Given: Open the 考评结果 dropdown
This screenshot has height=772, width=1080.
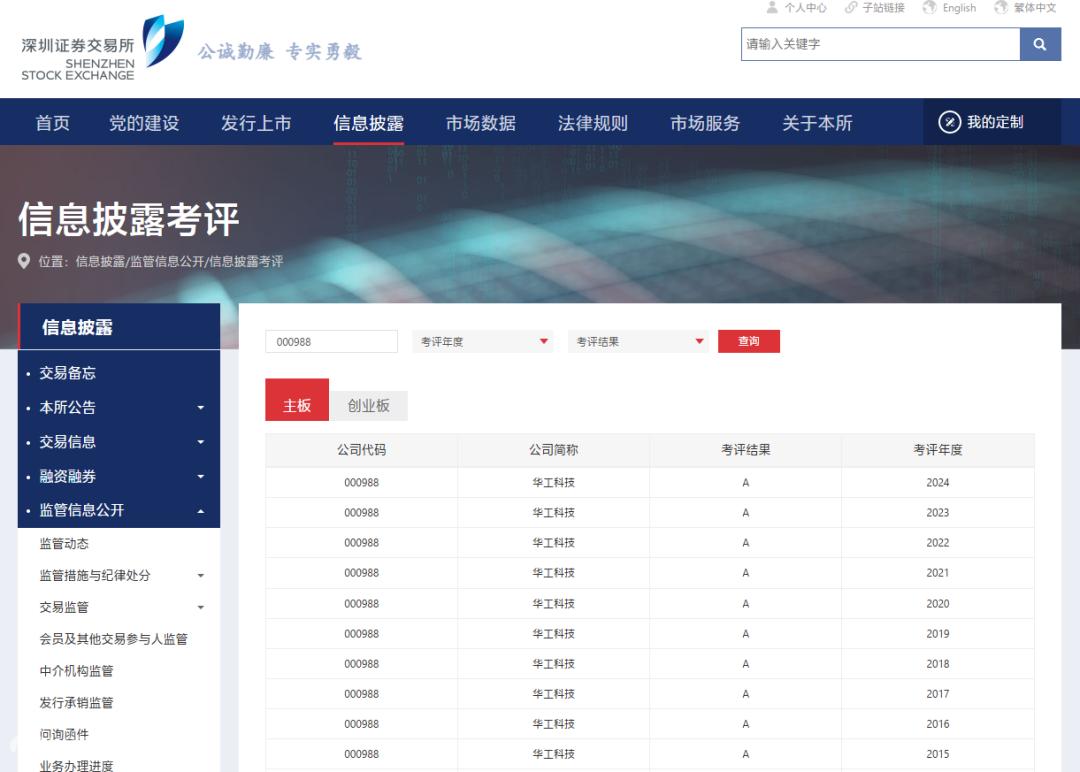Looking at the screenshot, I should (x=638, y=342).
